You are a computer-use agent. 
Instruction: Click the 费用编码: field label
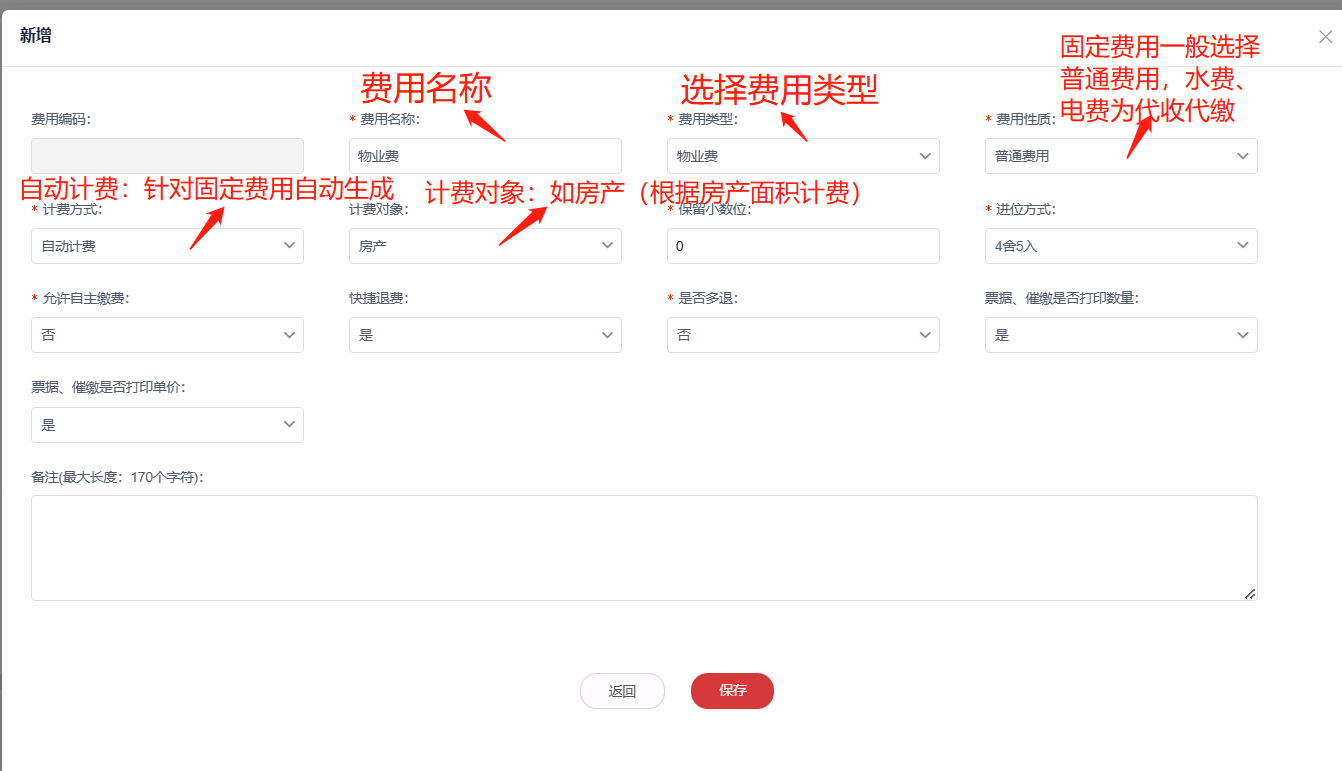pos(61,120)
